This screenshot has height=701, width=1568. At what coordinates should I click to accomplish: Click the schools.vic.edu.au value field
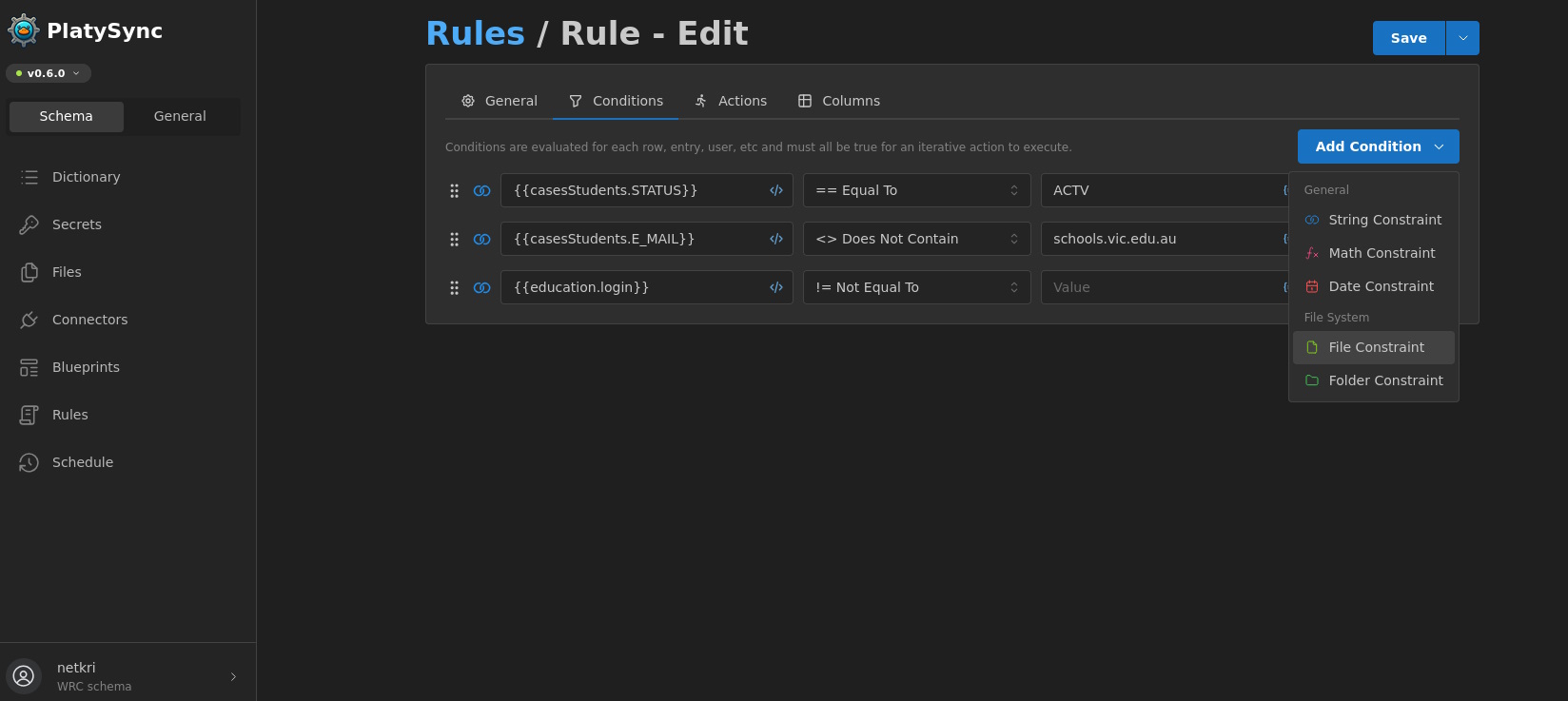pos(1165,239)
